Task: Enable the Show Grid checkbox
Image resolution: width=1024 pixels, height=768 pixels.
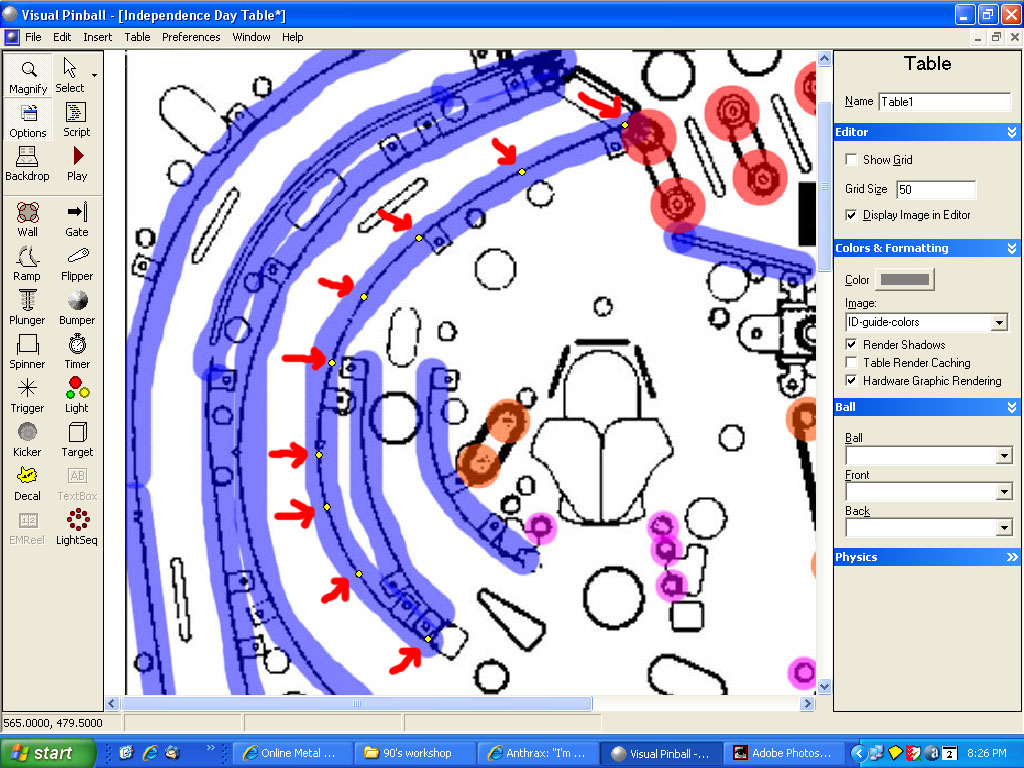Action: coord(851,160)
